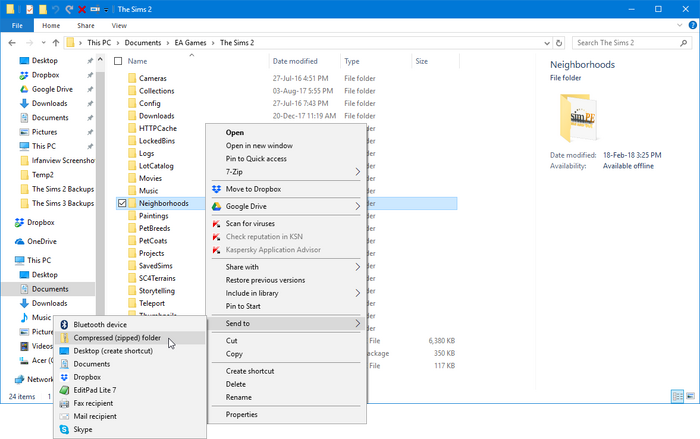Go up one level with up arrow
700x439 pixels.
pos(56,43)
